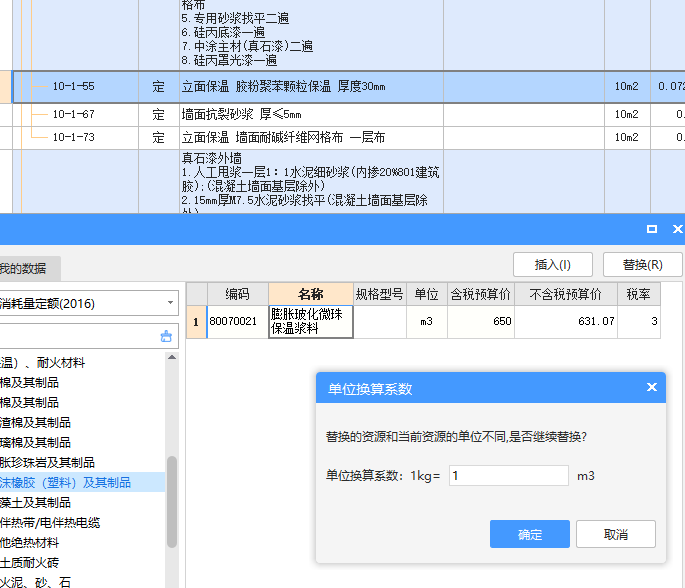Click the 插入(I) button
This screenshot has width=685, height=588.
(553, 264)
